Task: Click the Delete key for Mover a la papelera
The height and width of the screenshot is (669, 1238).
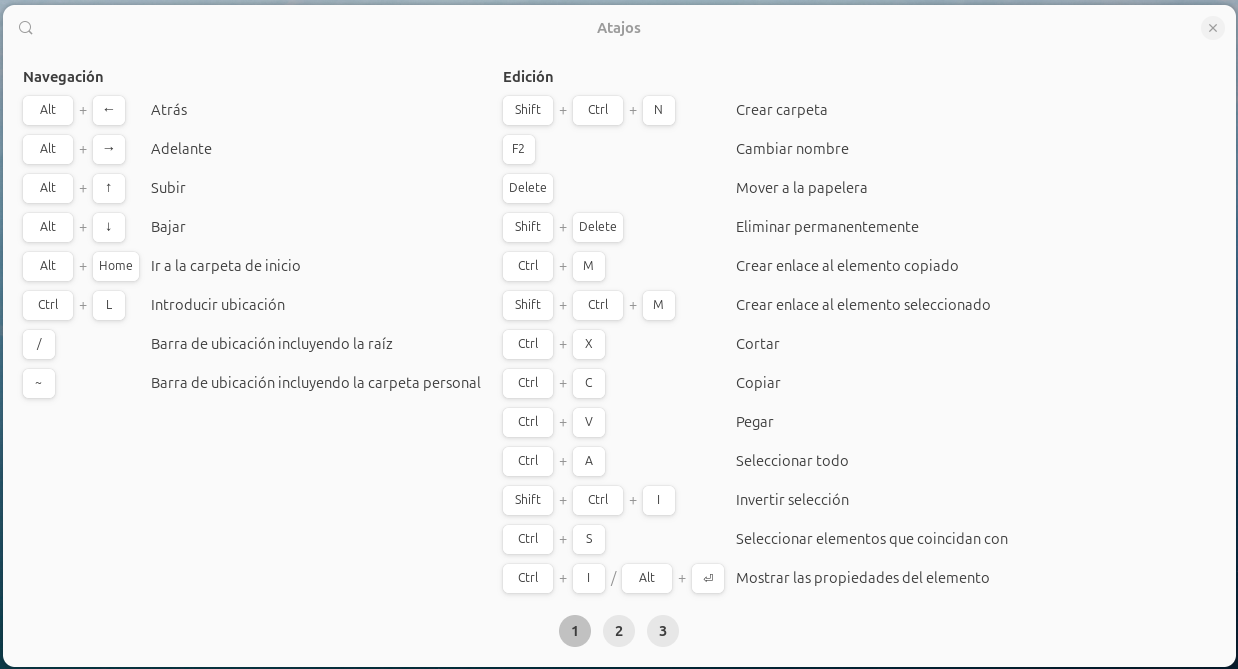Action: click(527, 188)
